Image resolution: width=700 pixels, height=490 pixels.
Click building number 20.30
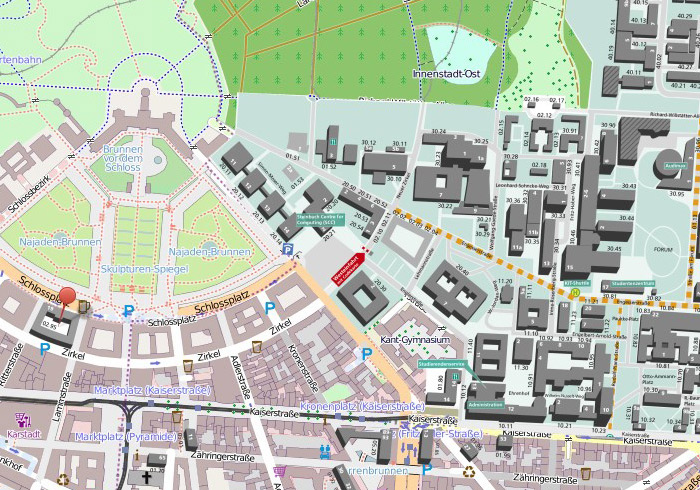pos(380,284)
